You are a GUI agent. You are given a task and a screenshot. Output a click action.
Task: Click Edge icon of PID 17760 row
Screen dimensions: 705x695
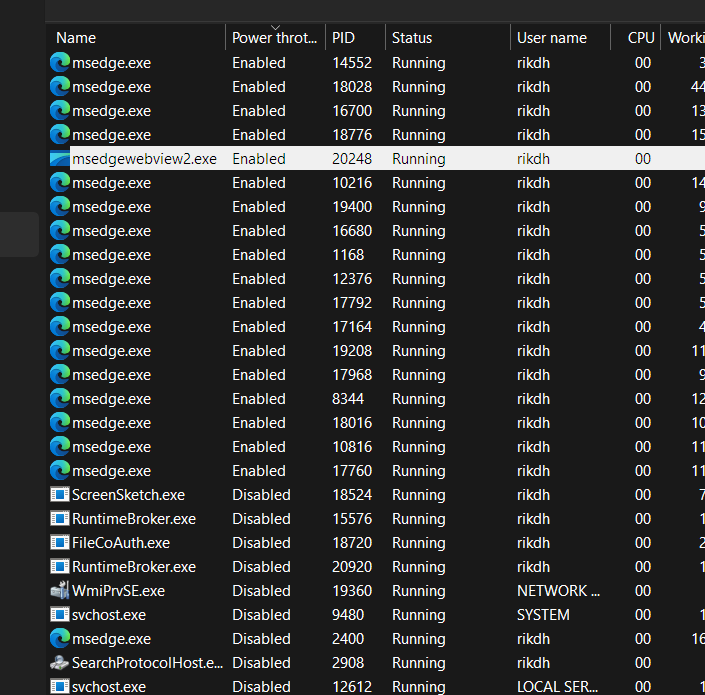[x=60, y=471]
